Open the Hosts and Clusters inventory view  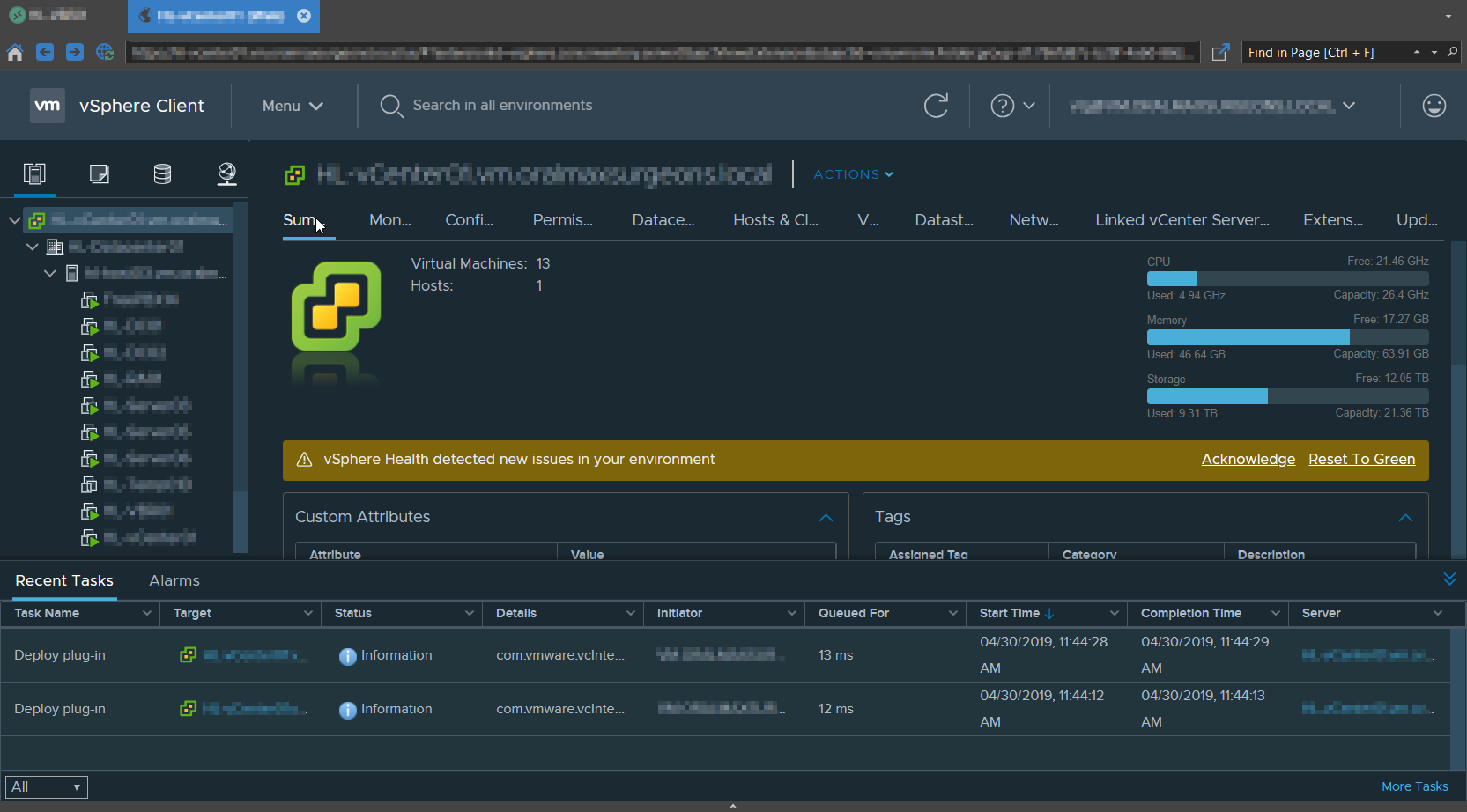click(34, 173)
